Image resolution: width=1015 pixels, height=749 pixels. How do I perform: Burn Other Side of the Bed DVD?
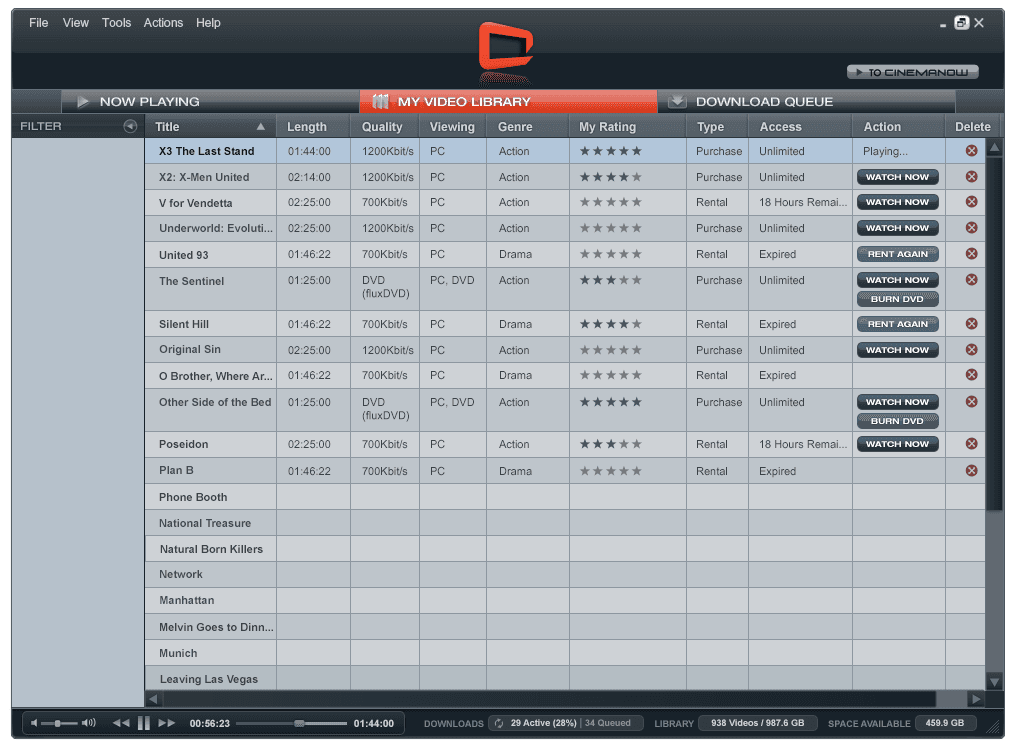tap(897, 421)
